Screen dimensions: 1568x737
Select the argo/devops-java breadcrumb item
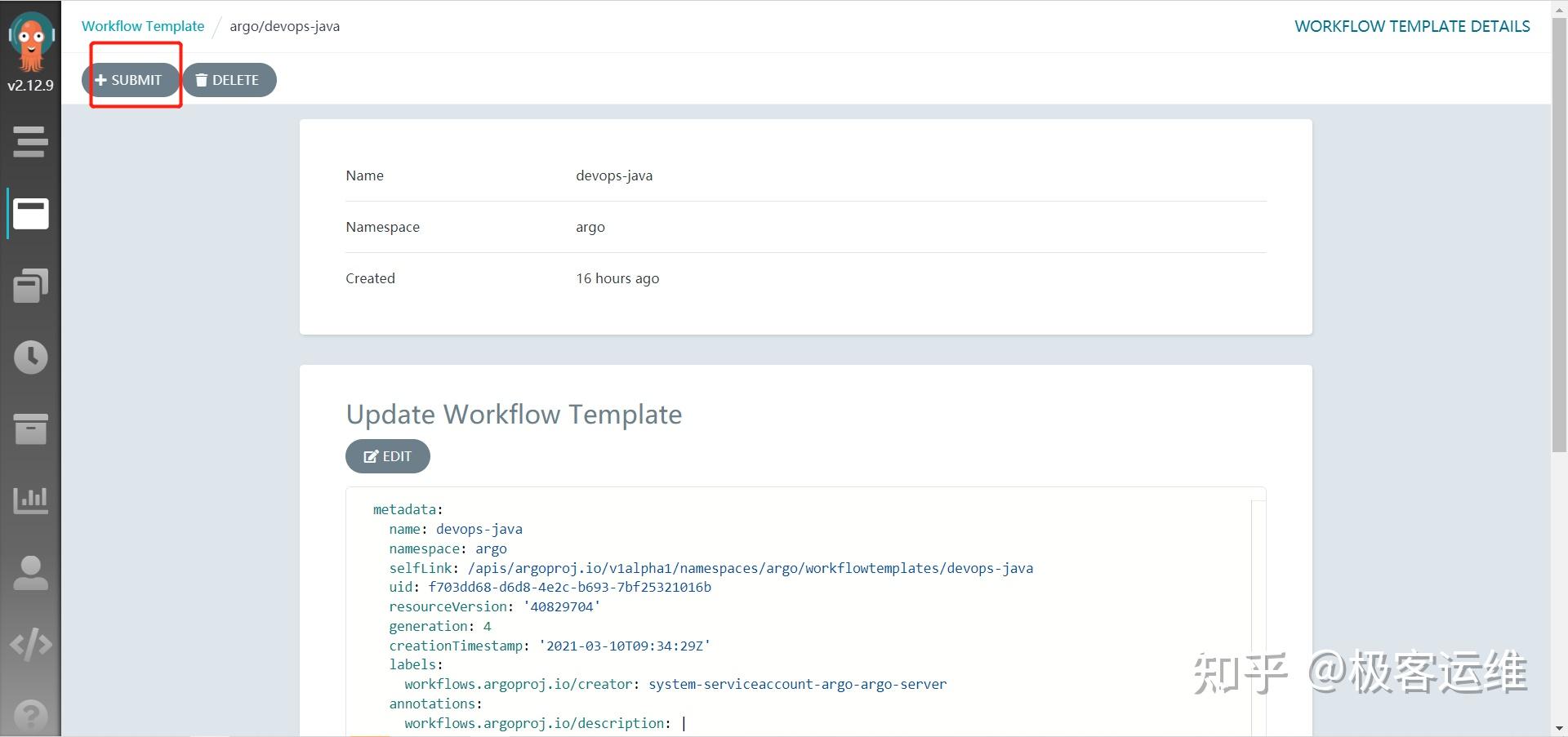284,25
